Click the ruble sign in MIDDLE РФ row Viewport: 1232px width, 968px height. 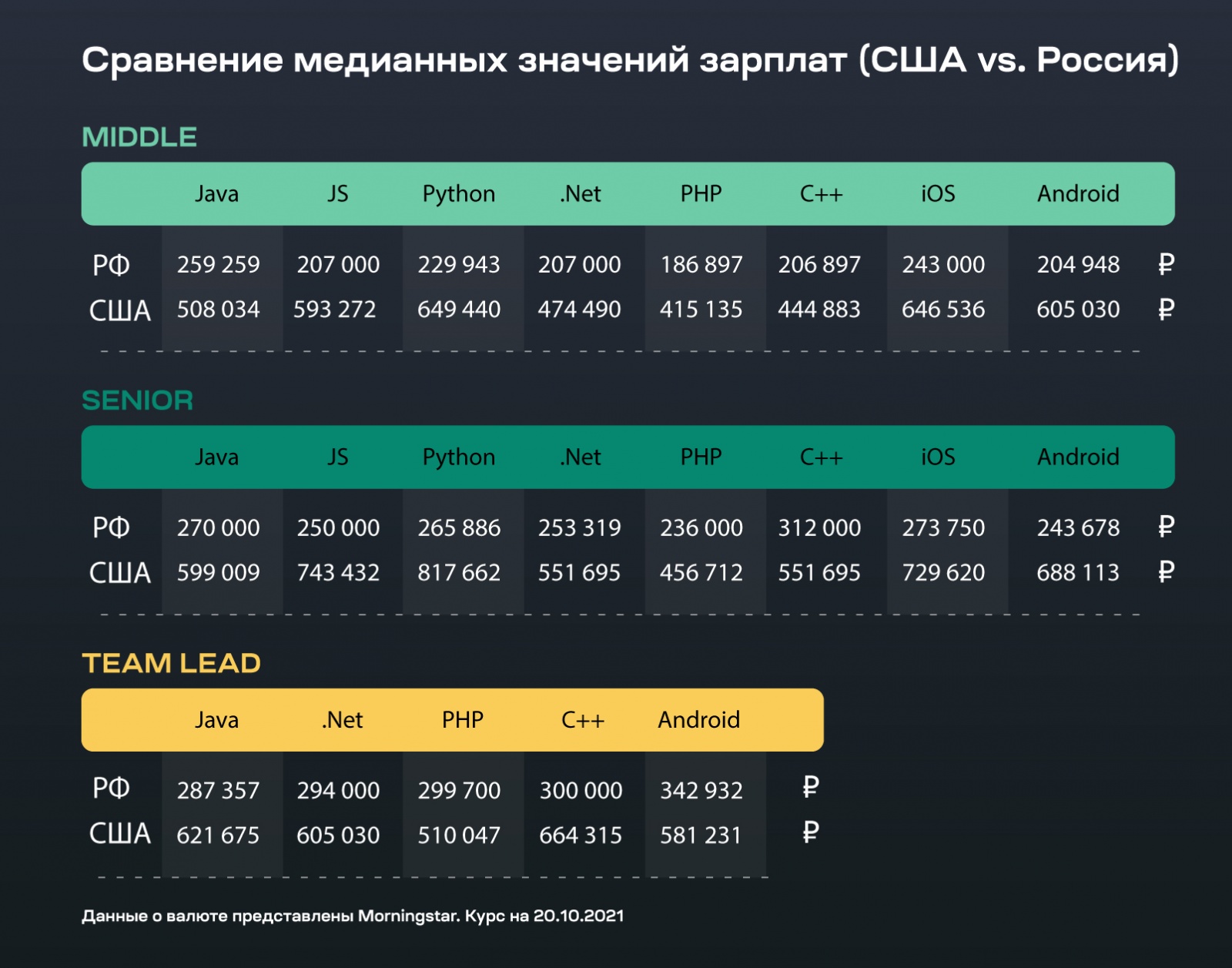coord(1166,264)
